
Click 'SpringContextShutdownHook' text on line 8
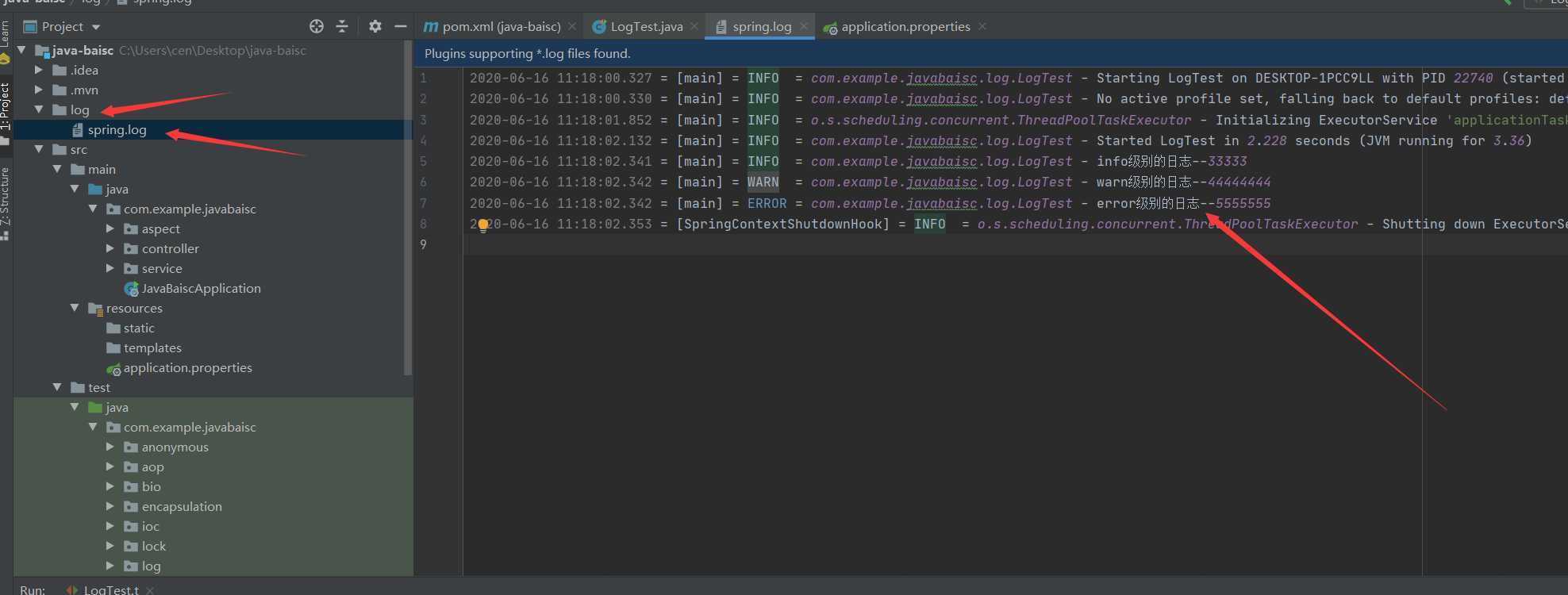[x=782, y=224]
